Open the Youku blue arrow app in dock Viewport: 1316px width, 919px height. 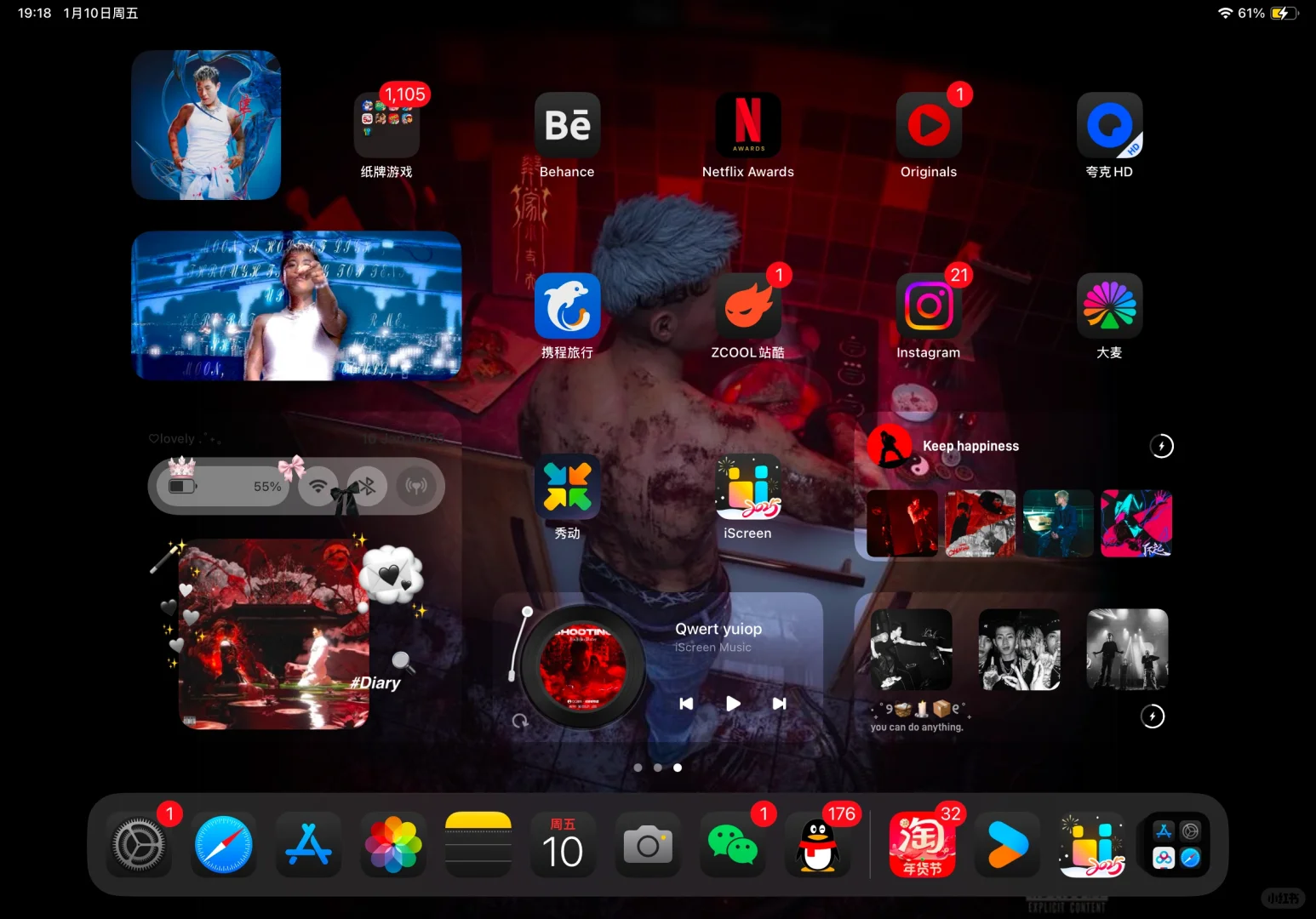click(x=1008, y=845)
